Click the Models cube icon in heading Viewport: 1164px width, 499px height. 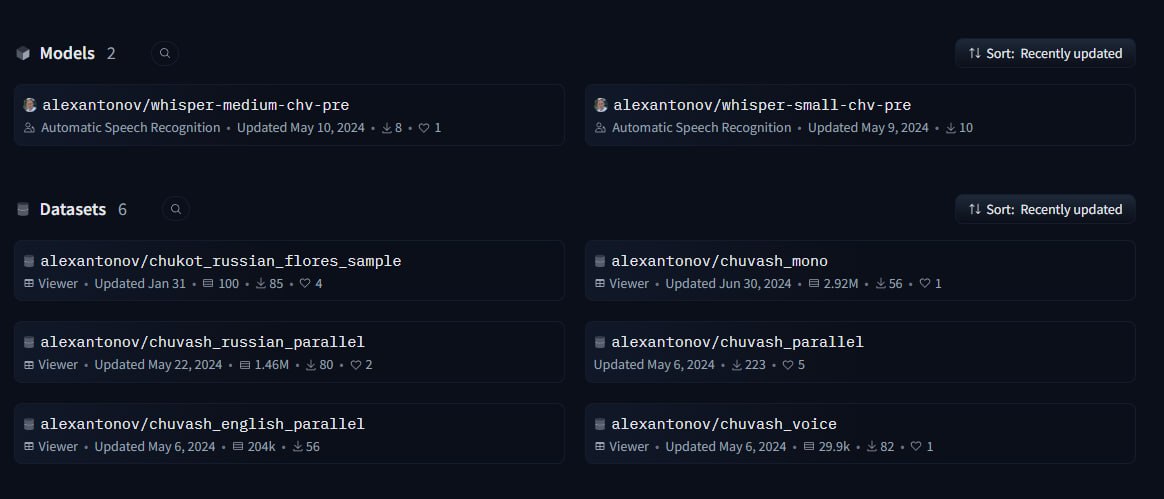(23, 54)
